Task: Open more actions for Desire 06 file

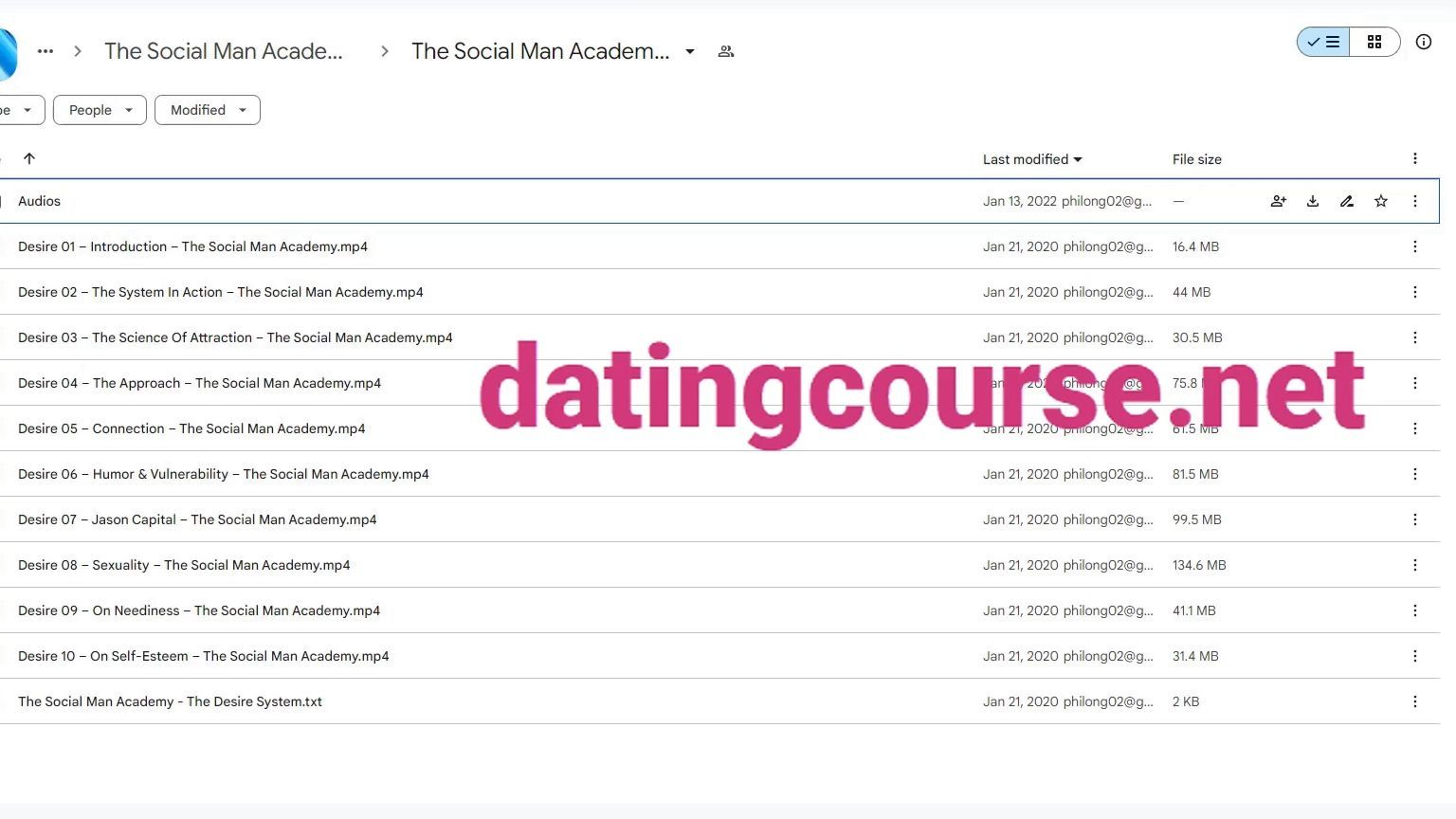Action: click(x=1415, y=474)
